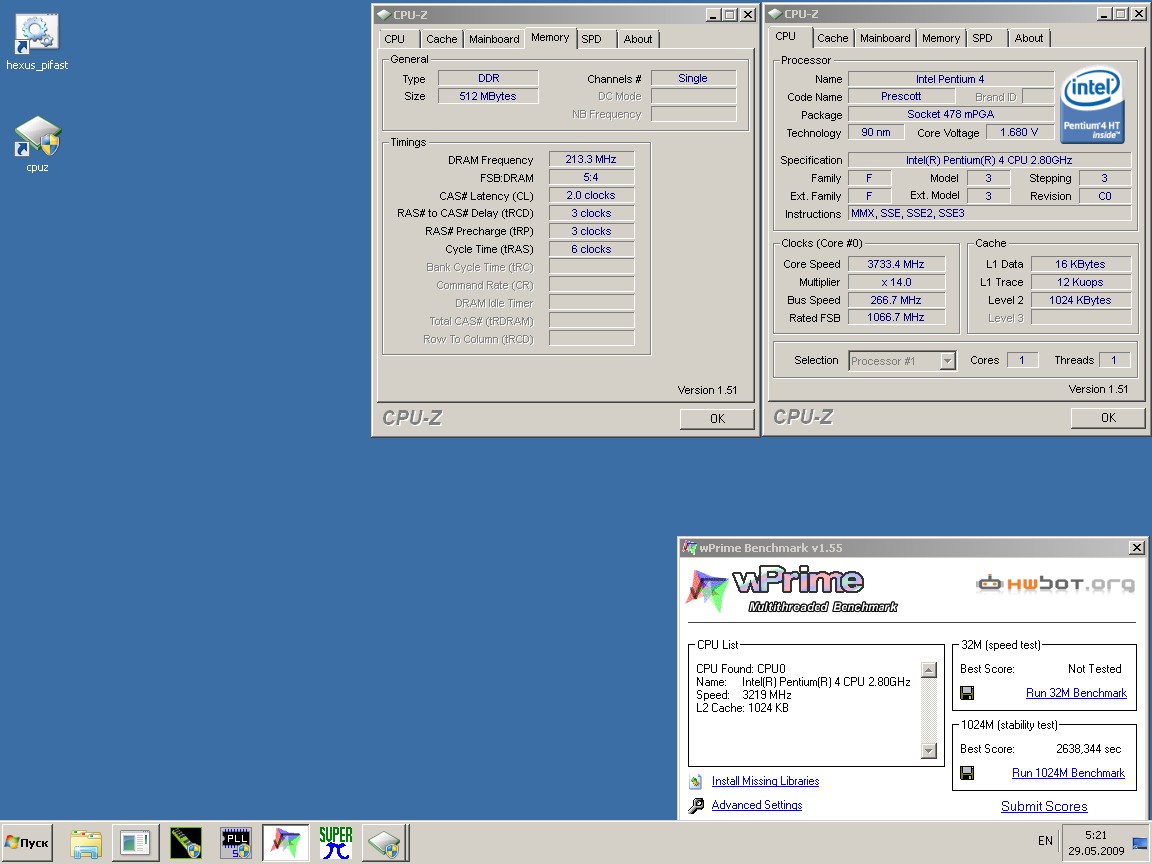
Task: Click the floppy save icon under 1024M test
Action: (967, 773)
